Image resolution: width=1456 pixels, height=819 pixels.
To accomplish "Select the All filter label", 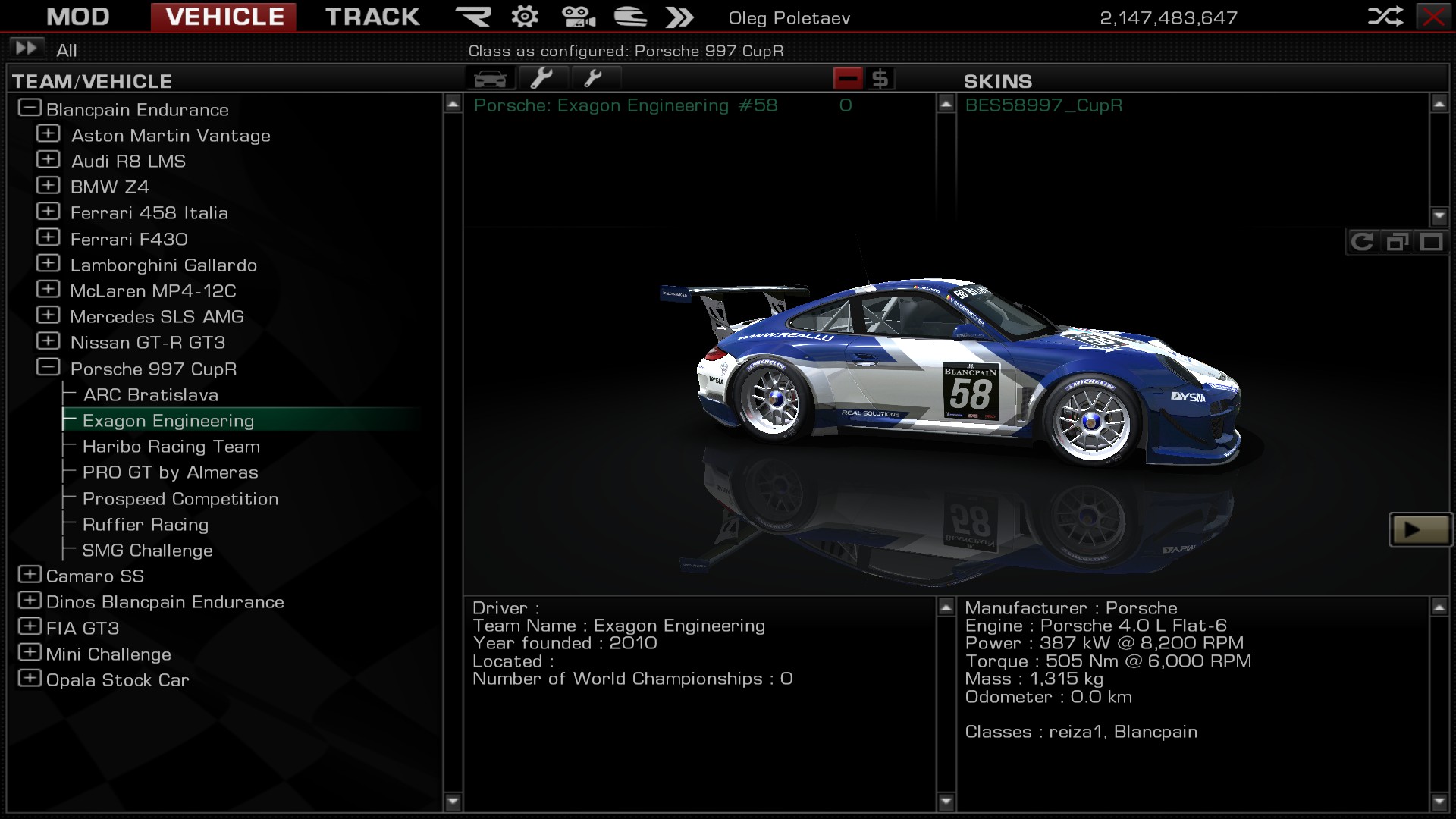I will [x=67, y=51].
